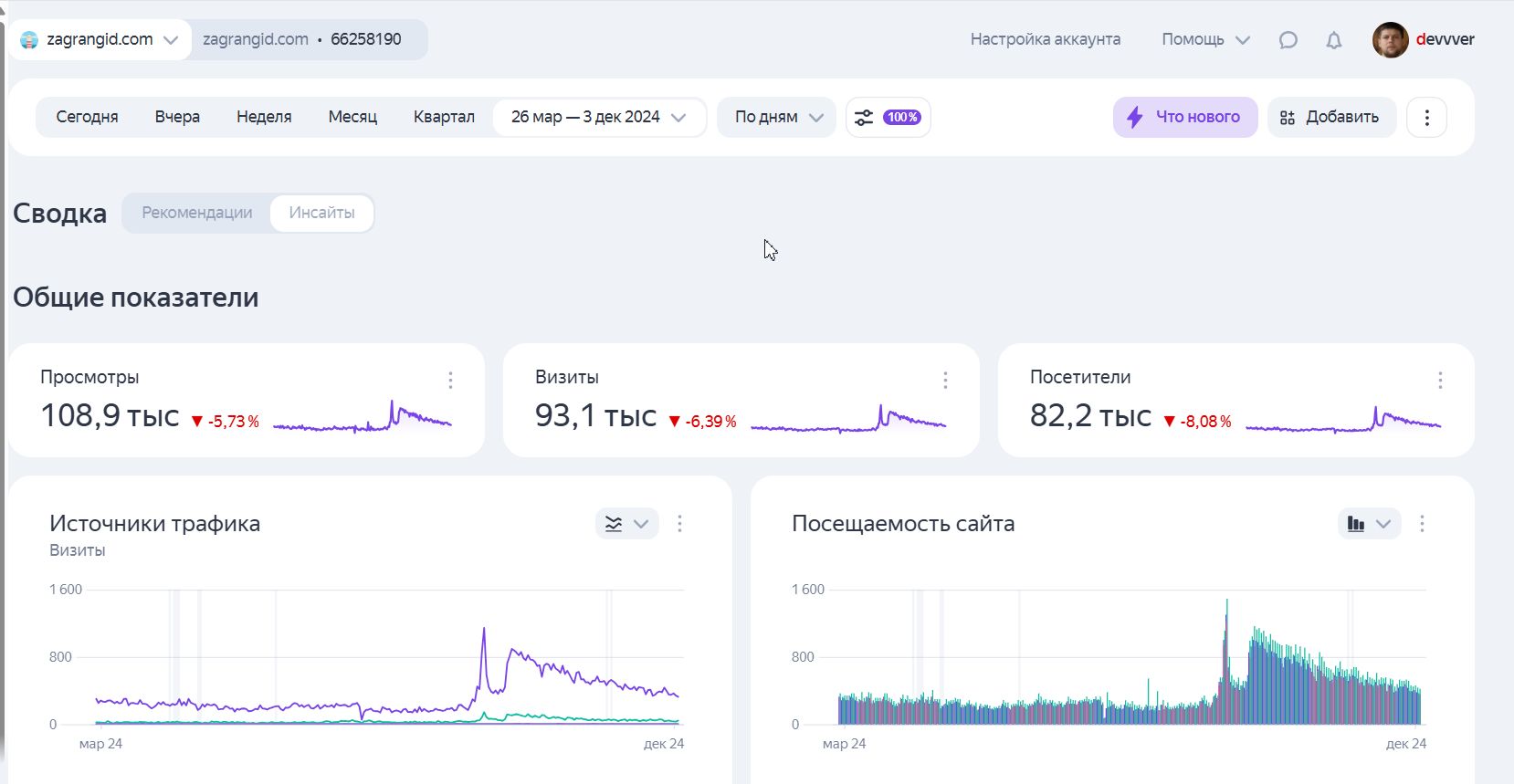This screenshot has height=784, width=1514.
Task: Switch summary to Инсайты view
Action: pos(321,213)
